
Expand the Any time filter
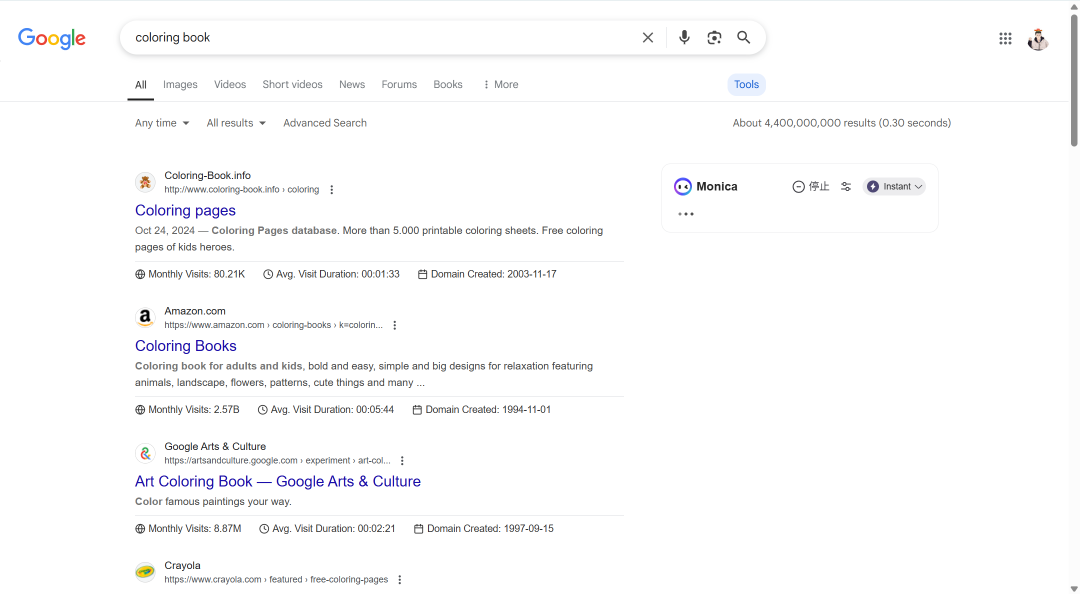point(162,123)
